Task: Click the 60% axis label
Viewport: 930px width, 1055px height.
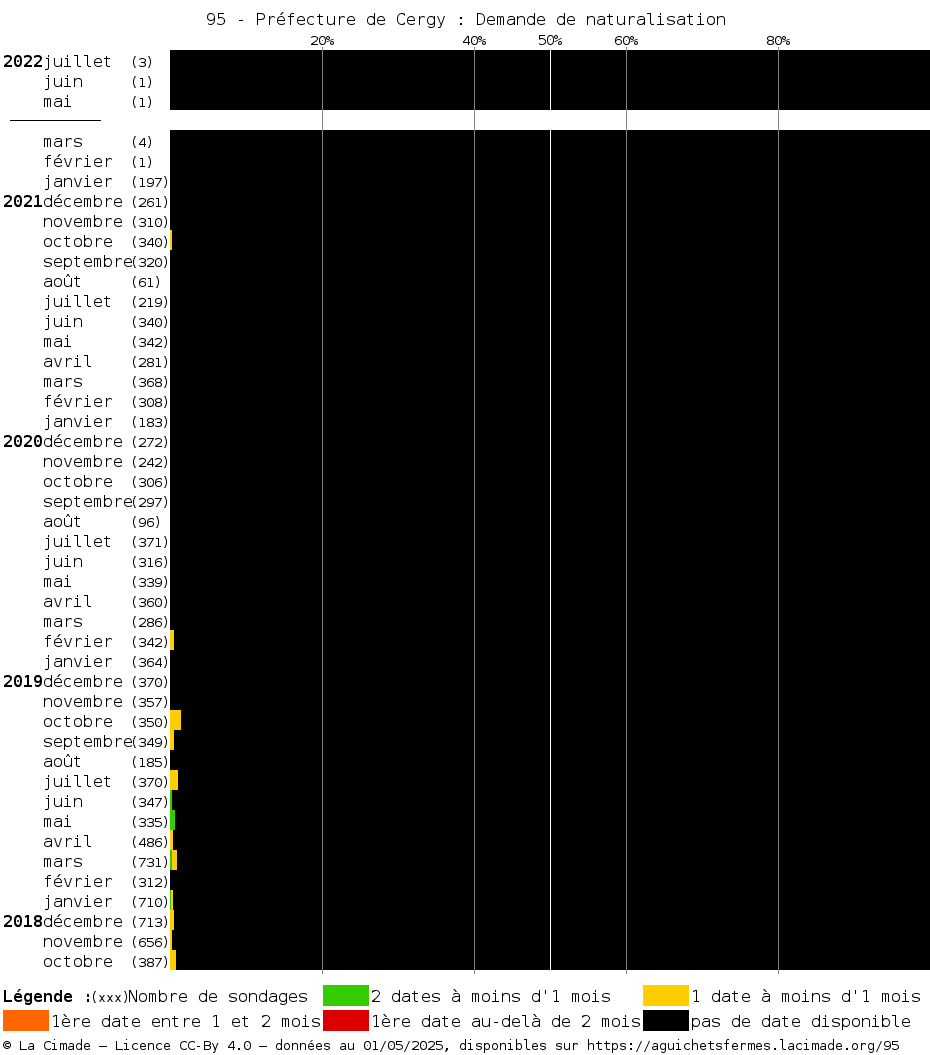Action: tap(626, 40)
